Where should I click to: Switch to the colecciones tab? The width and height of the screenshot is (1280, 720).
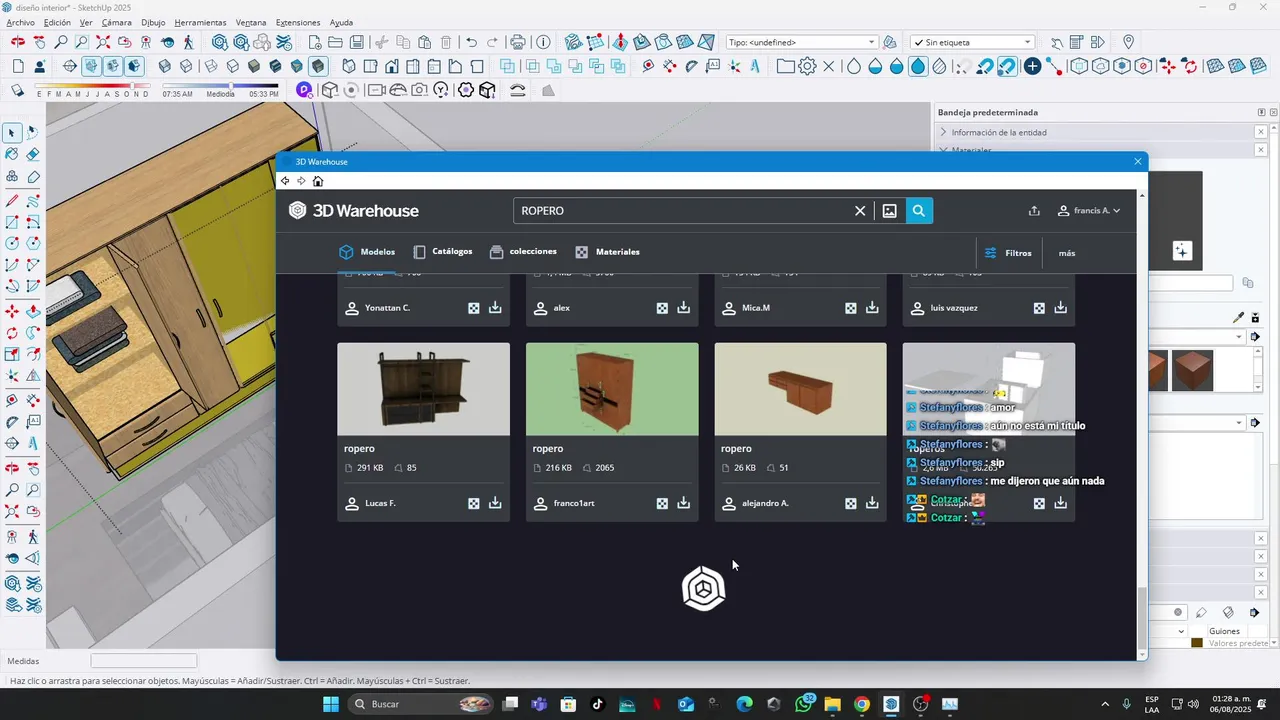tap(524, 252)
